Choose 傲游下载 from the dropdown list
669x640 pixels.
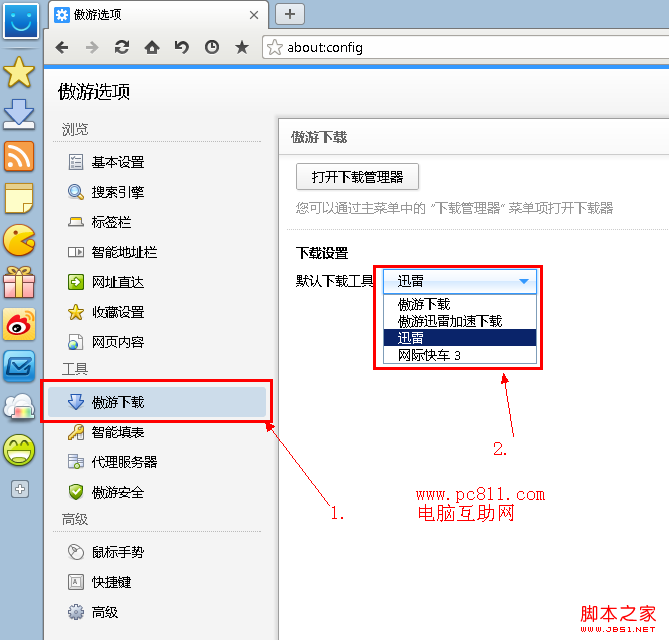tap(460, 304)
